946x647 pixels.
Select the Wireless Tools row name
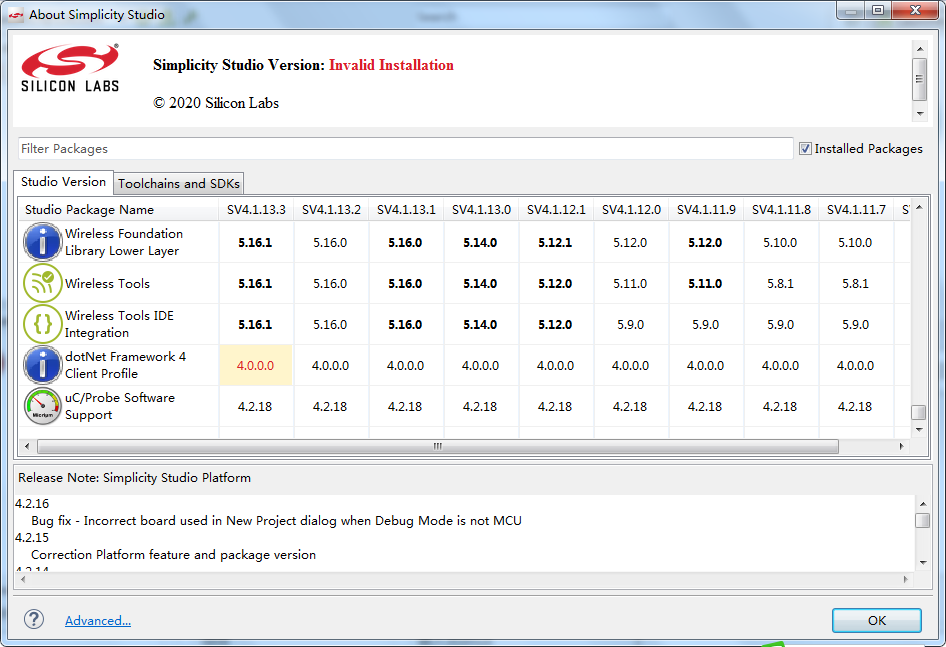pos(107,283)
